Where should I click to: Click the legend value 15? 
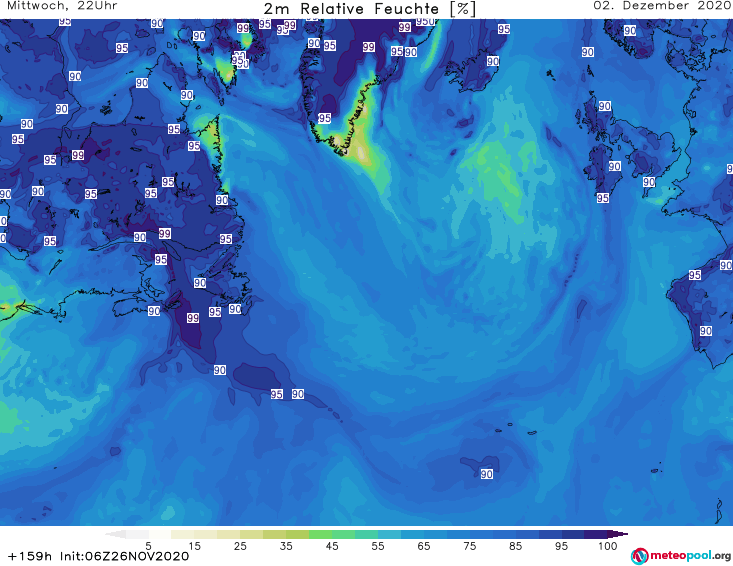coord(194,546)
